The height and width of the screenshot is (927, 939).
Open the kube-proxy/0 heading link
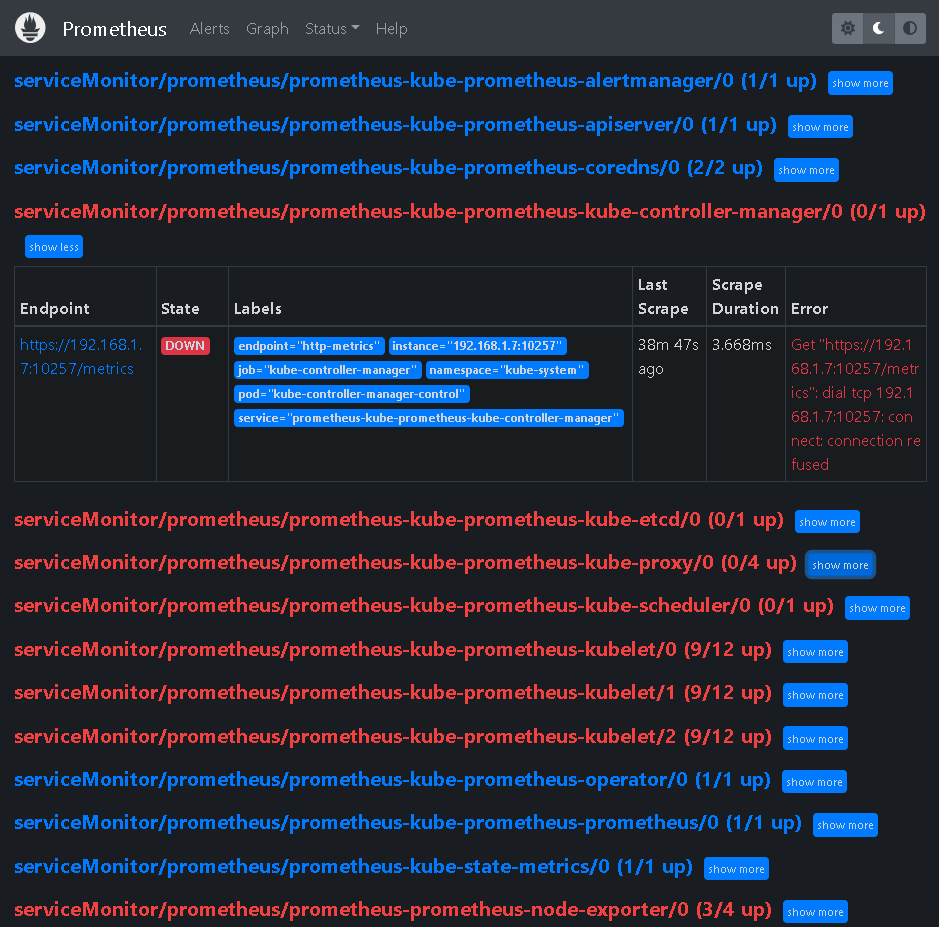click(405, 563)
